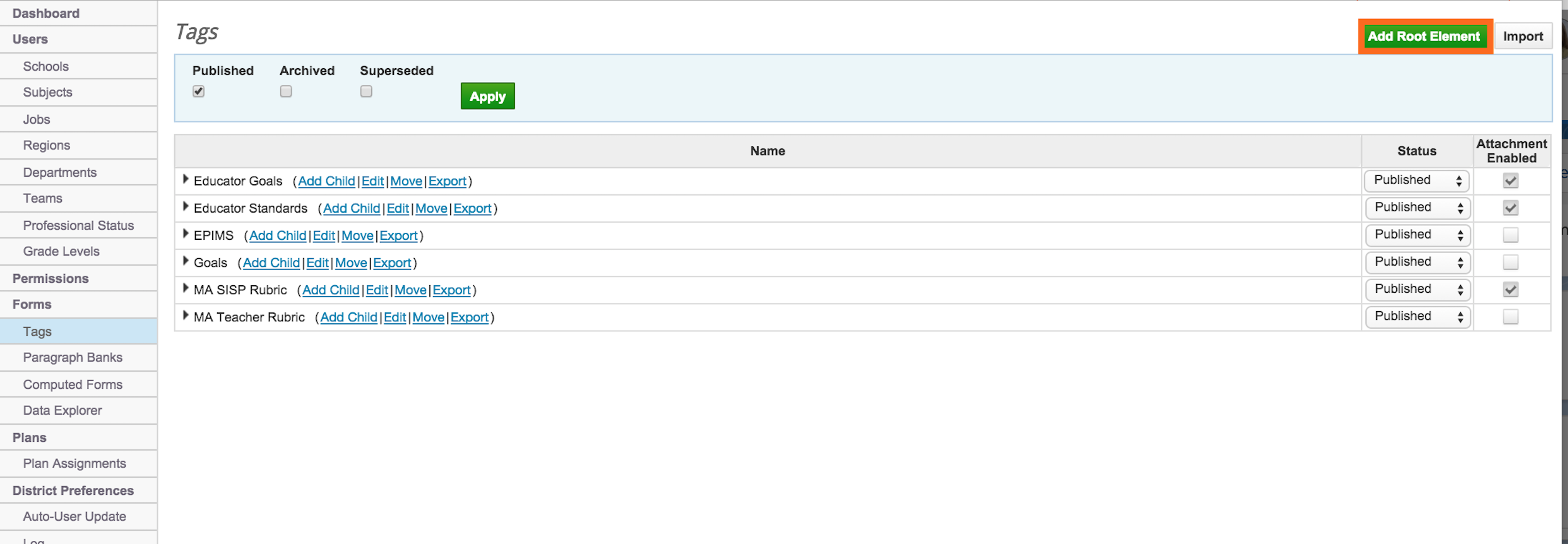Viewport: 1568px width, 544px height.
Task: Expand the MA SISP Rubric row
Action: pos(186,289)
